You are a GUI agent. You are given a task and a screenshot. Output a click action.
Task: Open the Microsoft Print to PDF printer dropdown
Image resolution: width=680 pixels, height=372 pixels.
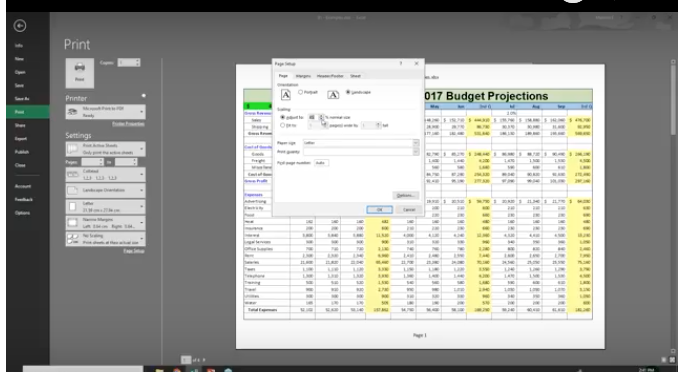(x=105, y=112)
